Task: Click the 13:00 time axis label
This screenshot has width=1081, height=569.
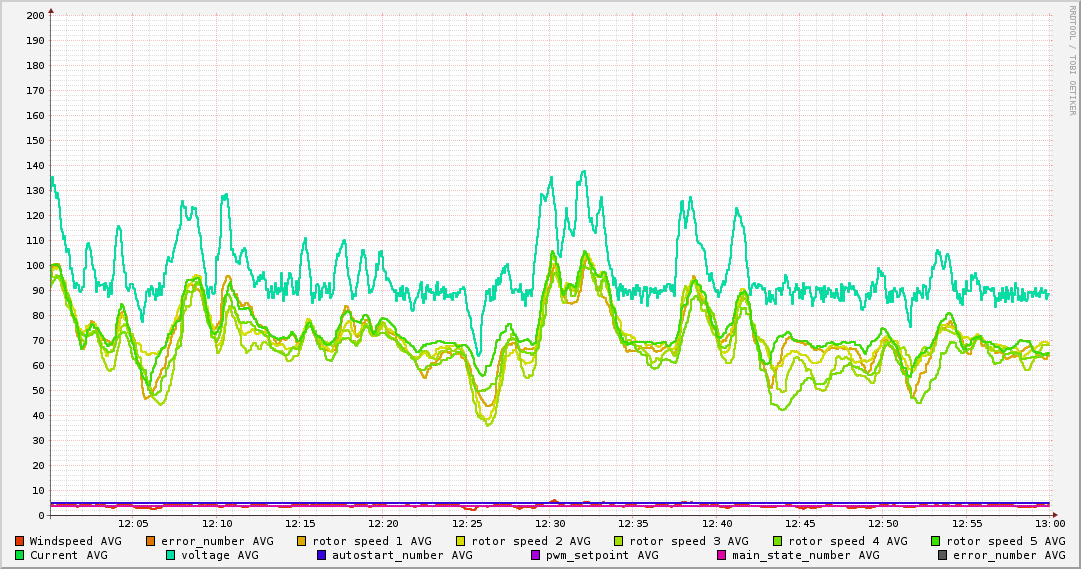Action: pos(1049,523)
